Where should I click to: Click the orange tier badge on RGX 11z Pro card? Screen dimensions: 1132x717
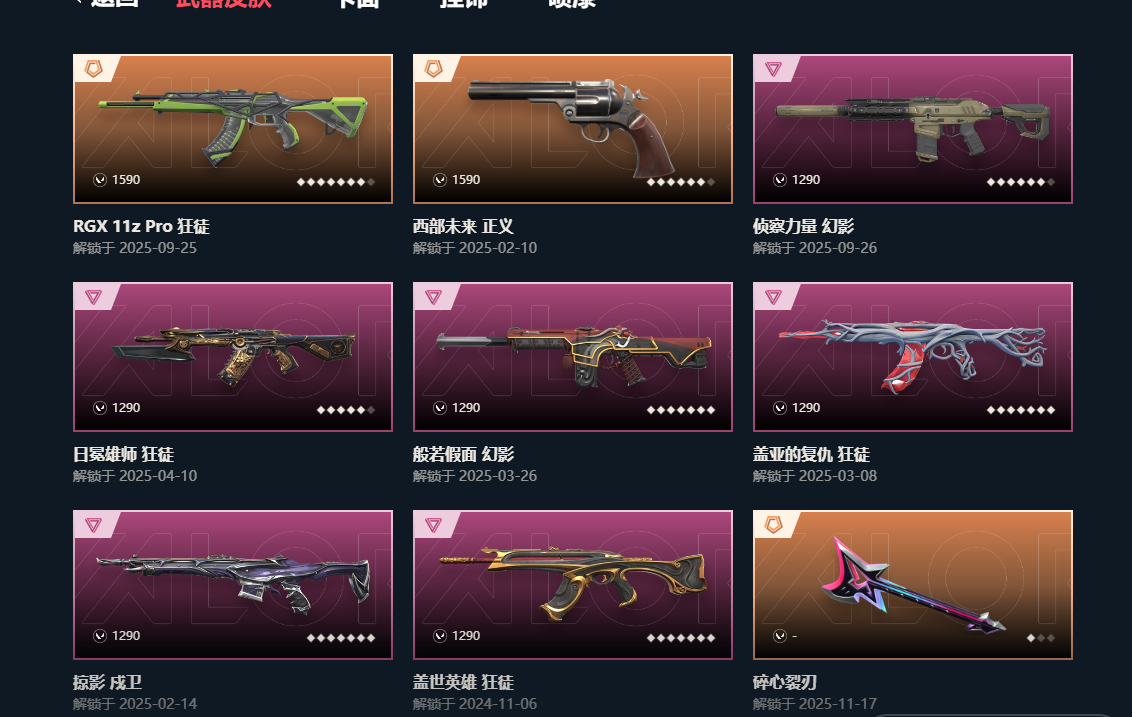click(x=93, y=69)
